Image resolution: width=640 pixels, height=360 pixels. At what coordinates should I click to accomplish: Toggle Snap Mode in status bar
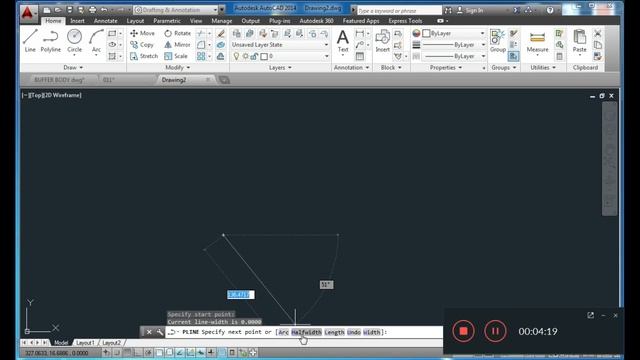click(117, 353)
